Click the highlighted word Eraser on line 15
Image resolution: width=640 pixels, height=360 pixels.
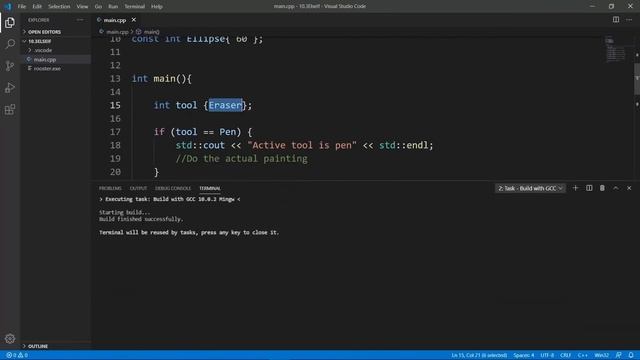tap(225, 105)
